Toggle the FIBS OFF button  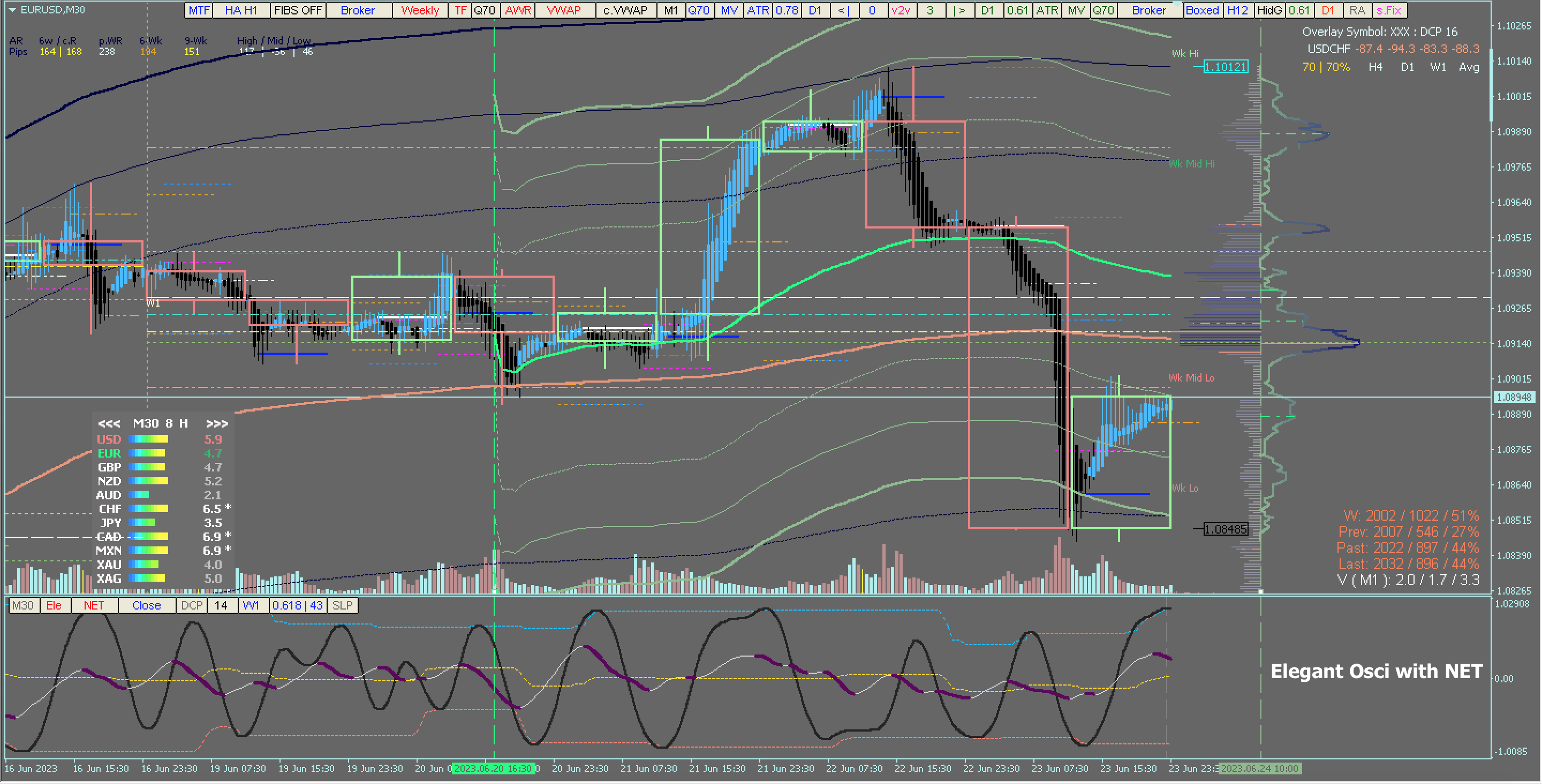(x=298, y=10)
